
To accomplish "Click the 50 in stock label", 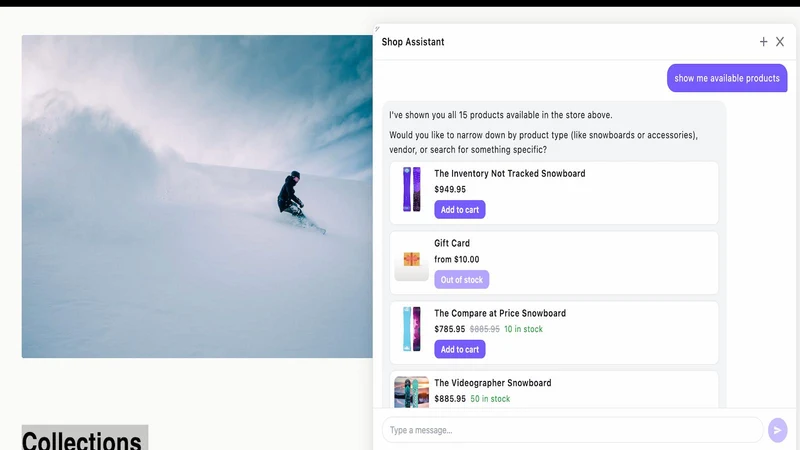I will point(490,399).
